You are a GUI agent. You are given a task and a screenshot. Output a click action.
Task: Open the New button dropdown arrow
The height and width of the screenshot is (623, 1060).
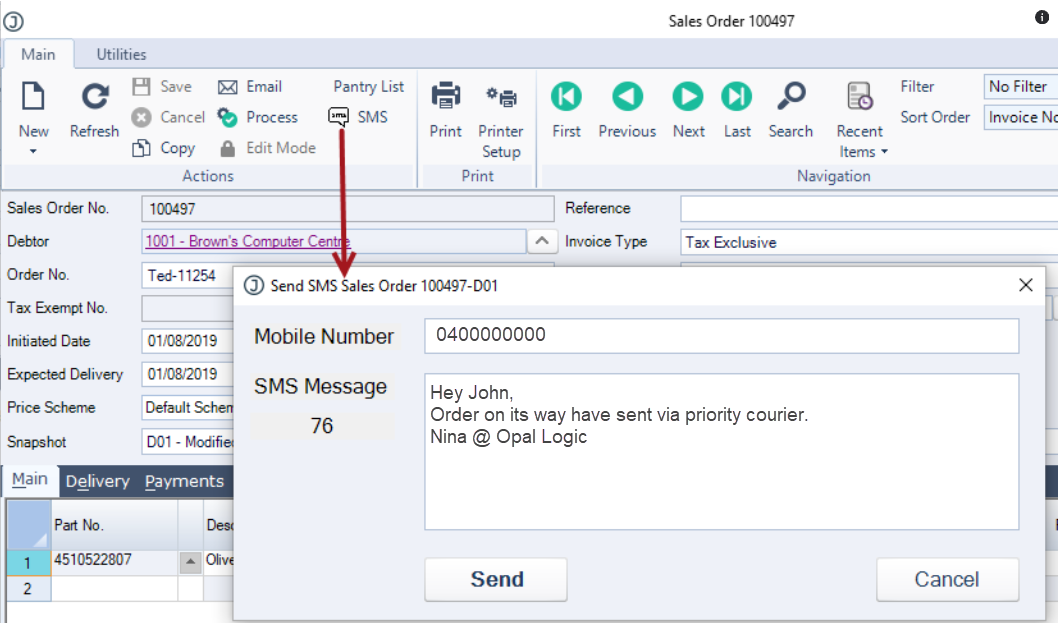click(x=33, y=151)
